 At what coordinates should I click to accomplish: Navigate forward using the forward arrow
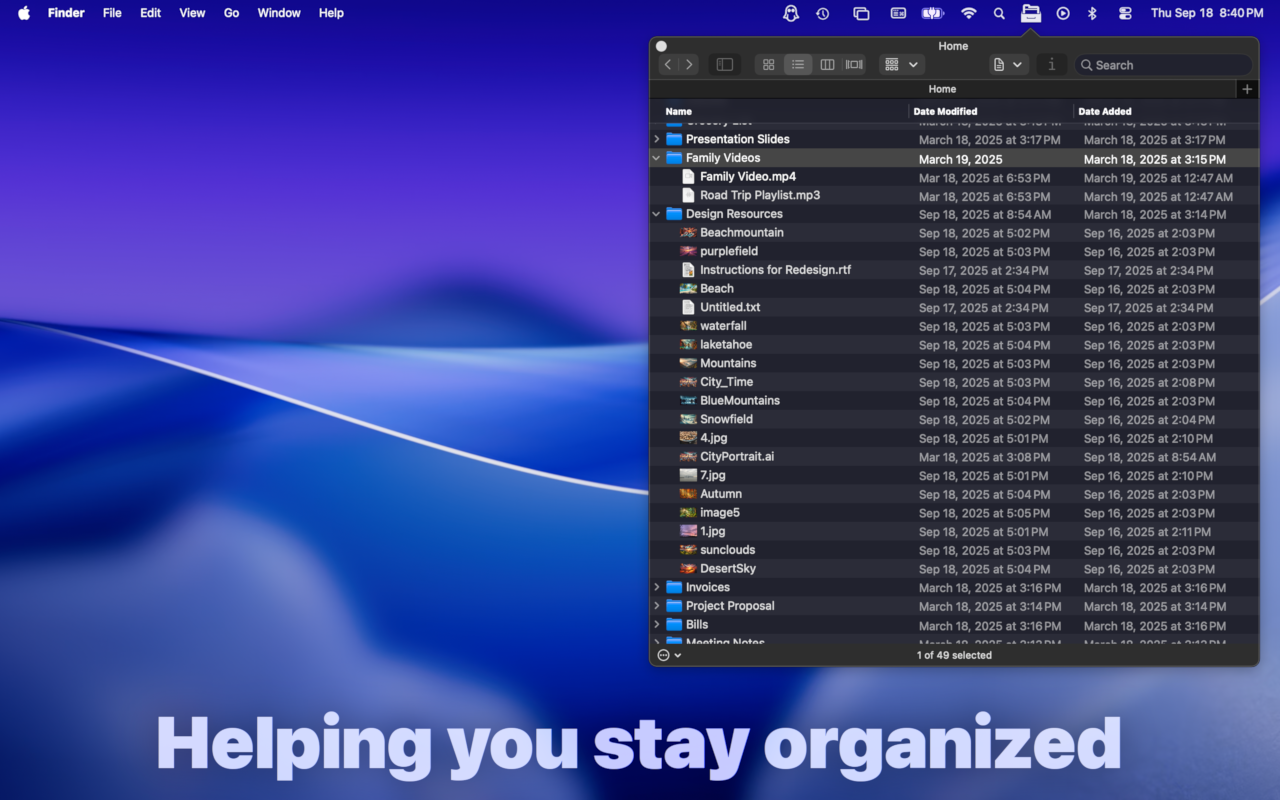(689, 64)
